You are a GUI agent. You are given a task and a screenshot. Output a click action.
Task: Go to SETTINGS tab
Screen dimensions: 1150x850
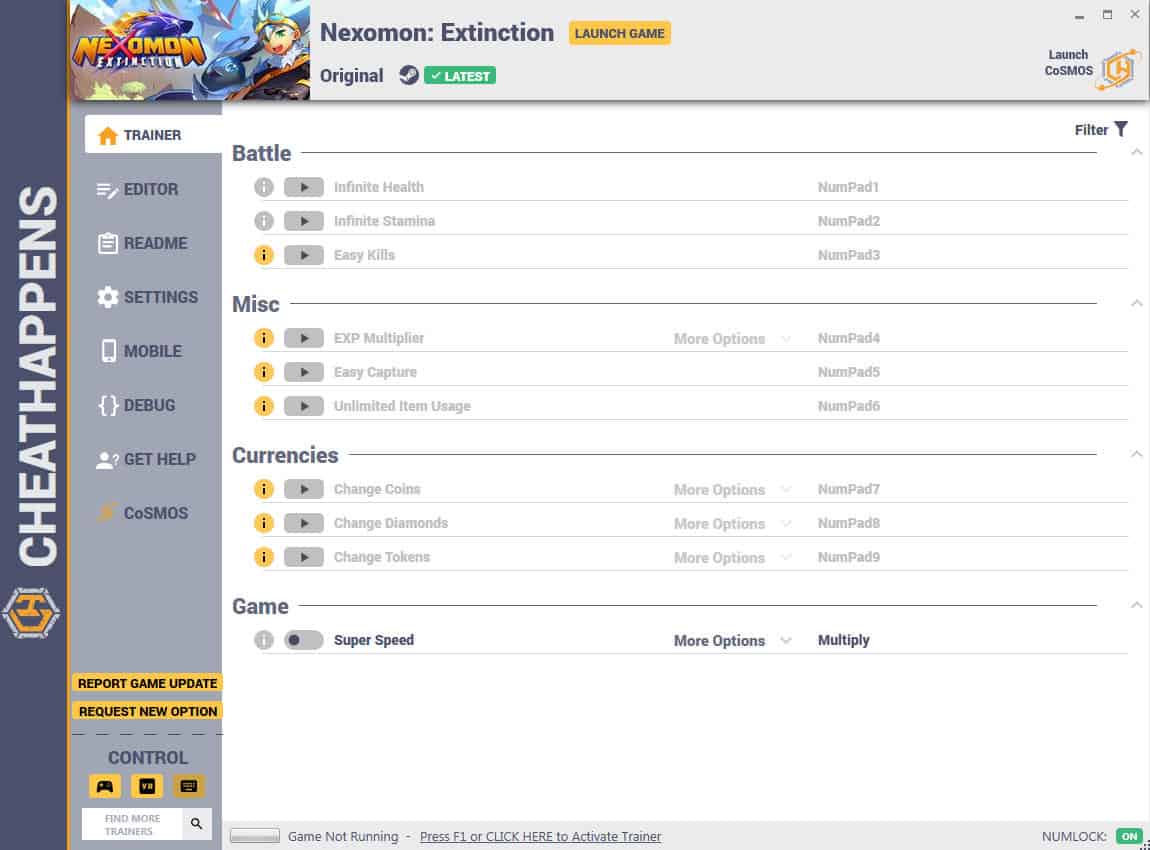click(x=147, y=297)
